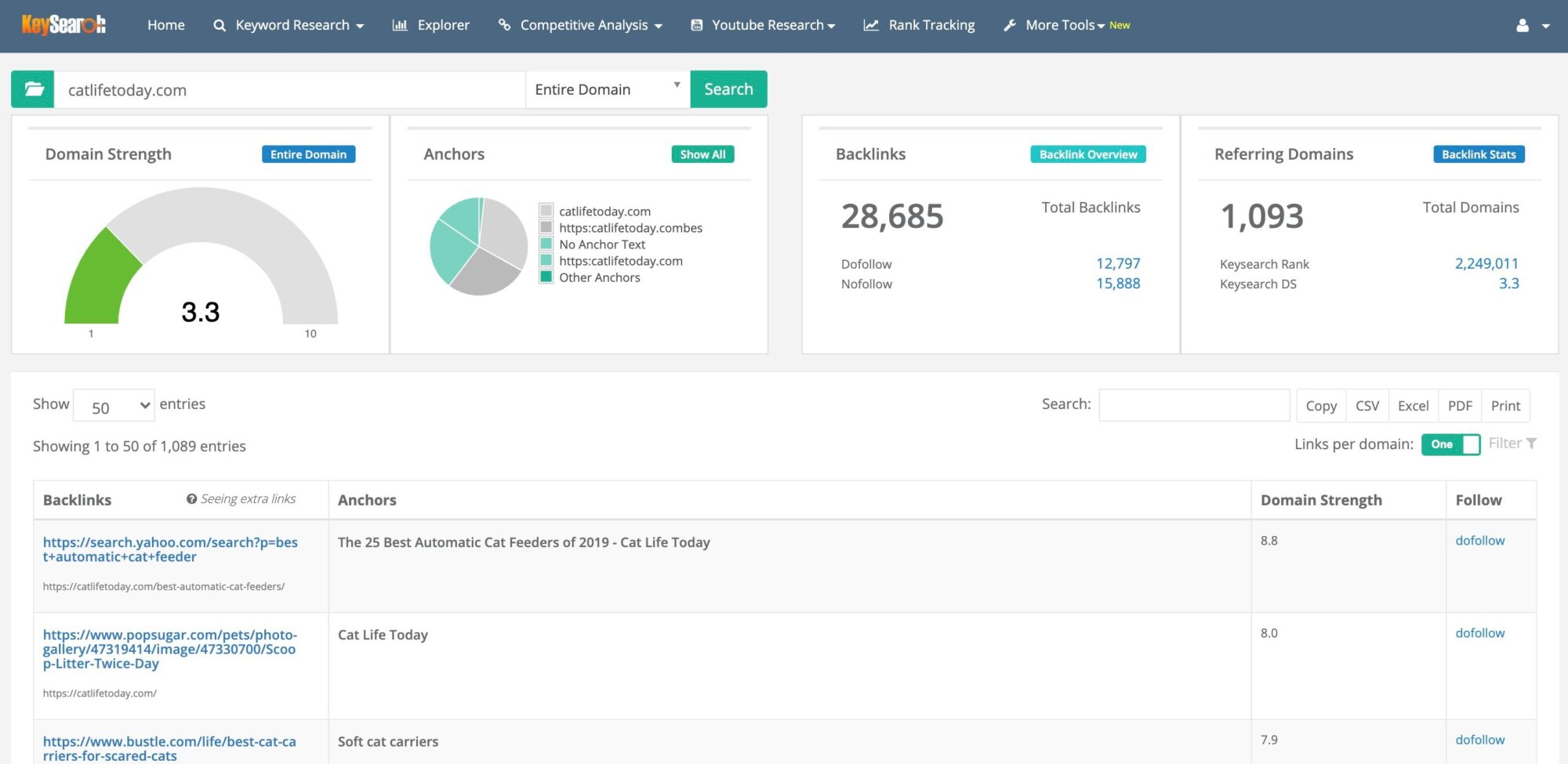Go to Home in navigation
Screen dimensions: 1568x764
(x=166, y=25)
